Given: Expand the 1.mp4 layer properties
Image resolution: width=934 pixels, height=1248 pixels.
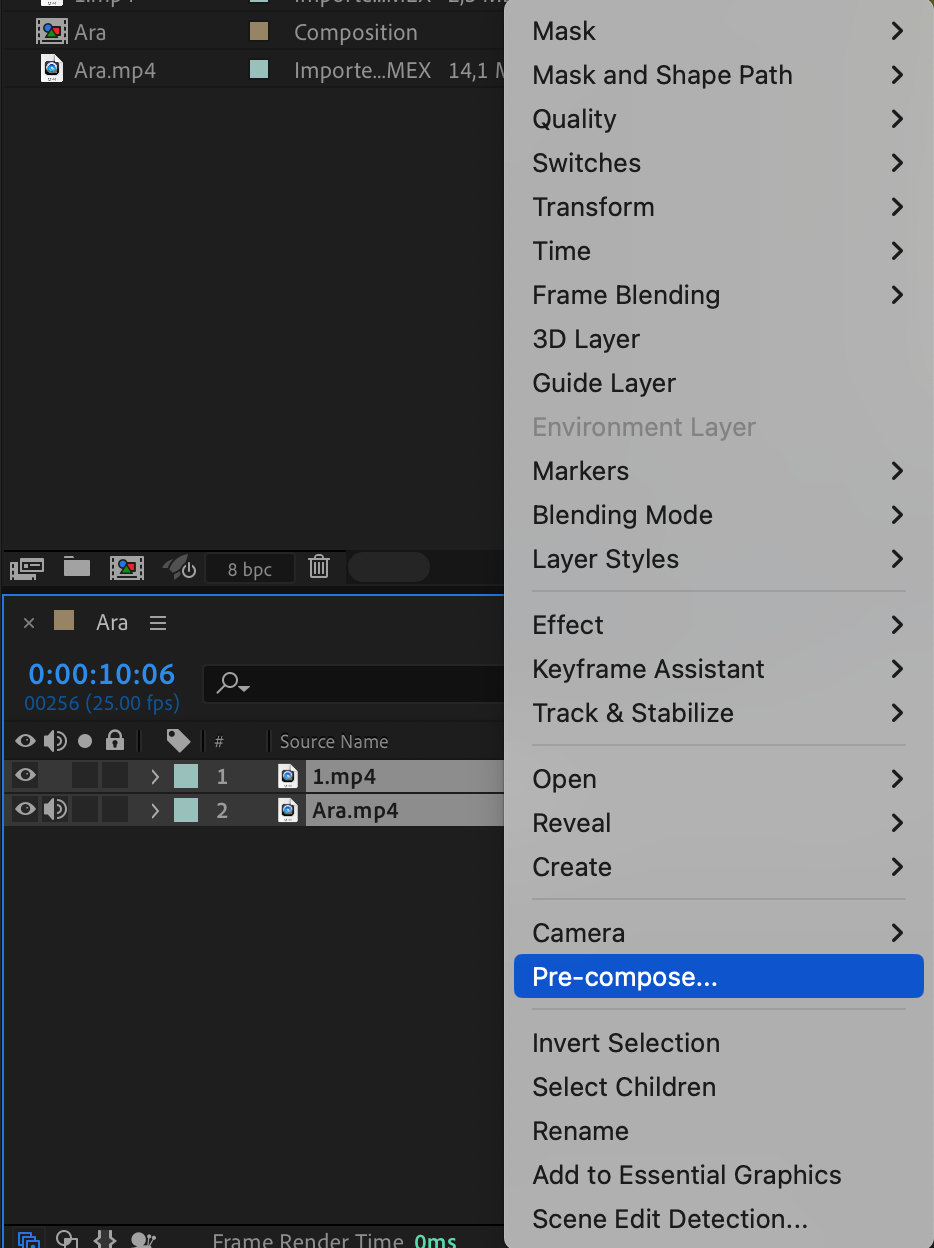Looking at the screenshot, I should (x=155, y=776).
